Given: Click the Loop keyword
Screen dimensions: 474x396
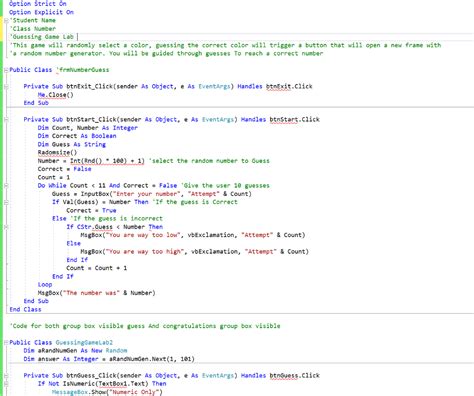Looking at the screenshot, I should (45, 285).
